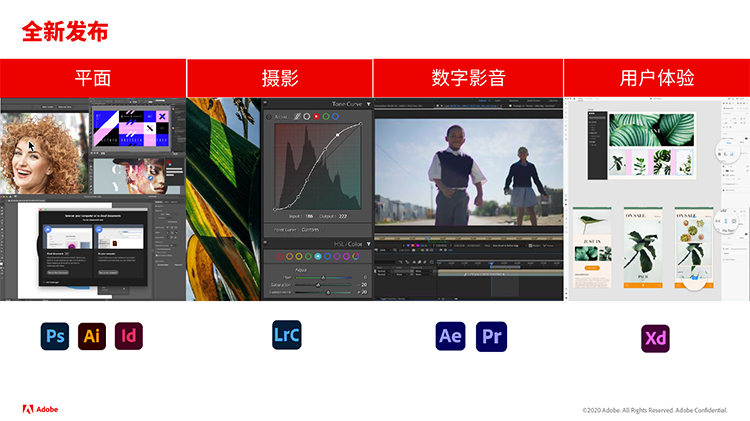This screenshot has height=421, width=750.
Task: Collapse the Tone Curve panel triangle
Action: coord(368,104)
